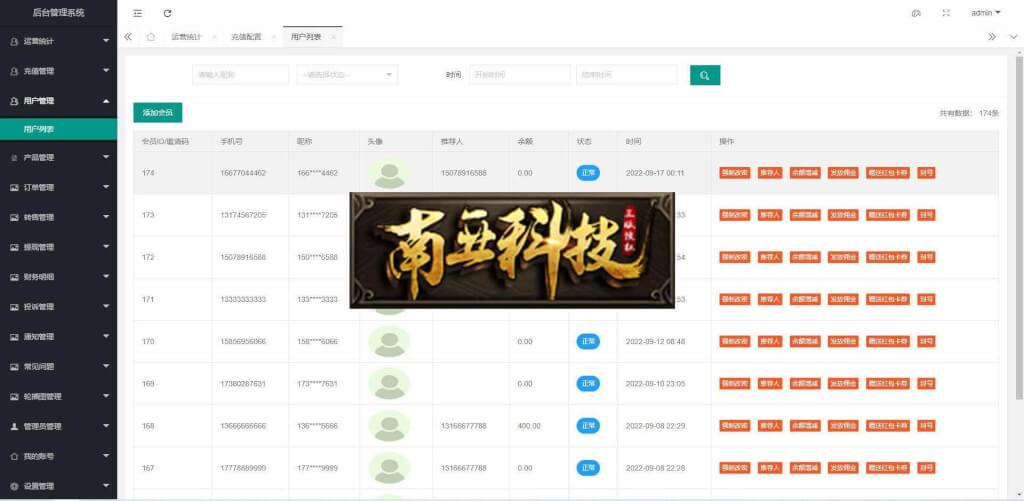Viewport: 1024px width, 501px height.
Task: Click referrer 15078916588 in row 174
Action: coord(464,173)
